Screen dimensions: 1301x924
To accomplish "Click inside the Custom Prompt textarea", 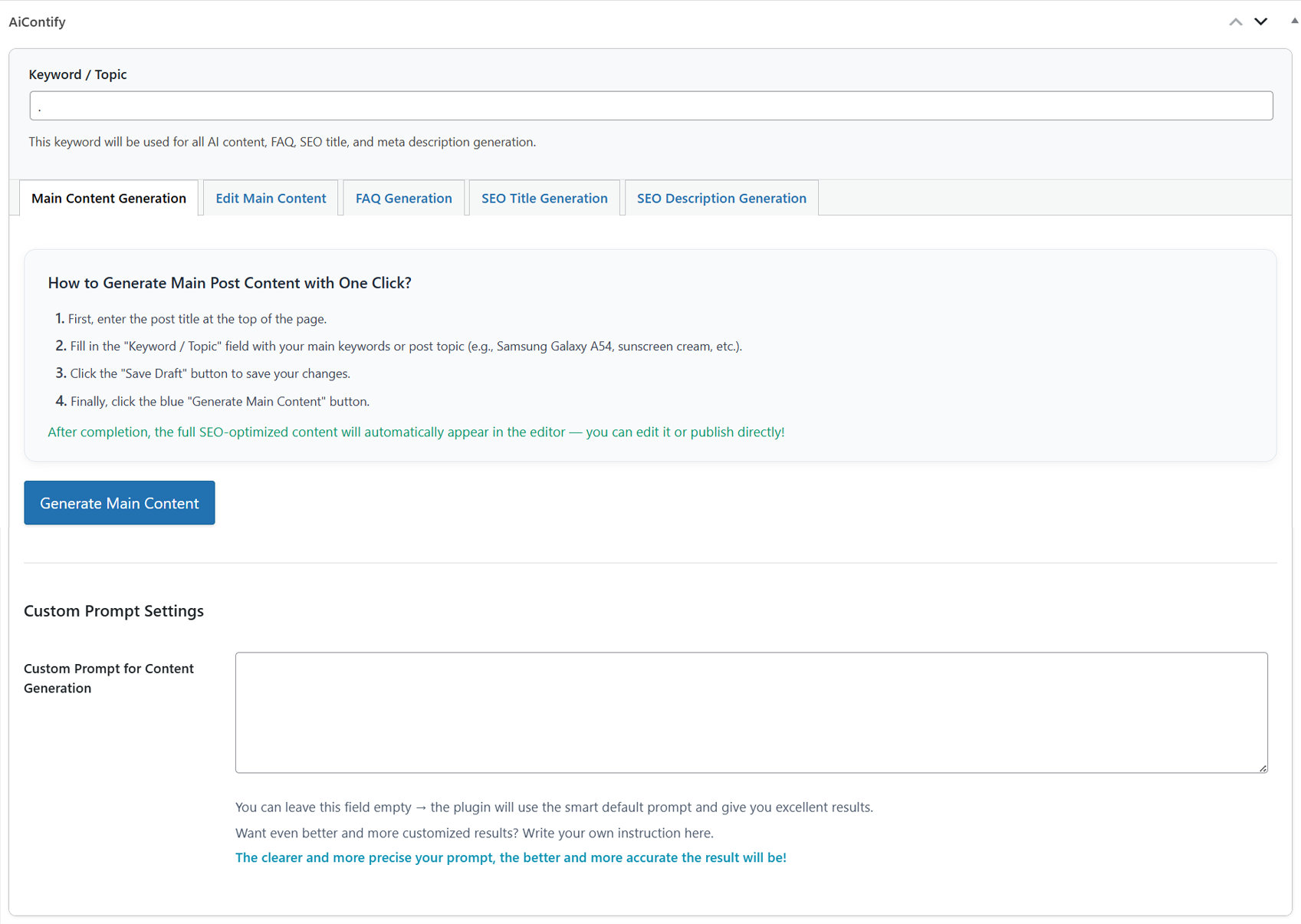I will pos(751,712).
